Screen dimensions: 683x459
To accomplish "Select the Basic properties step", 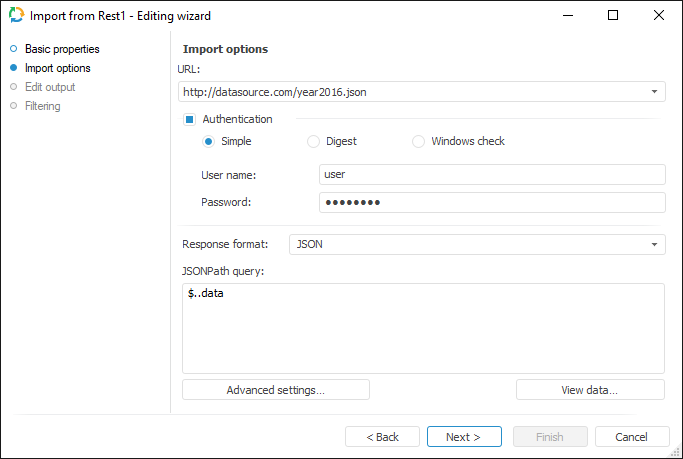I will coord(61,49).
